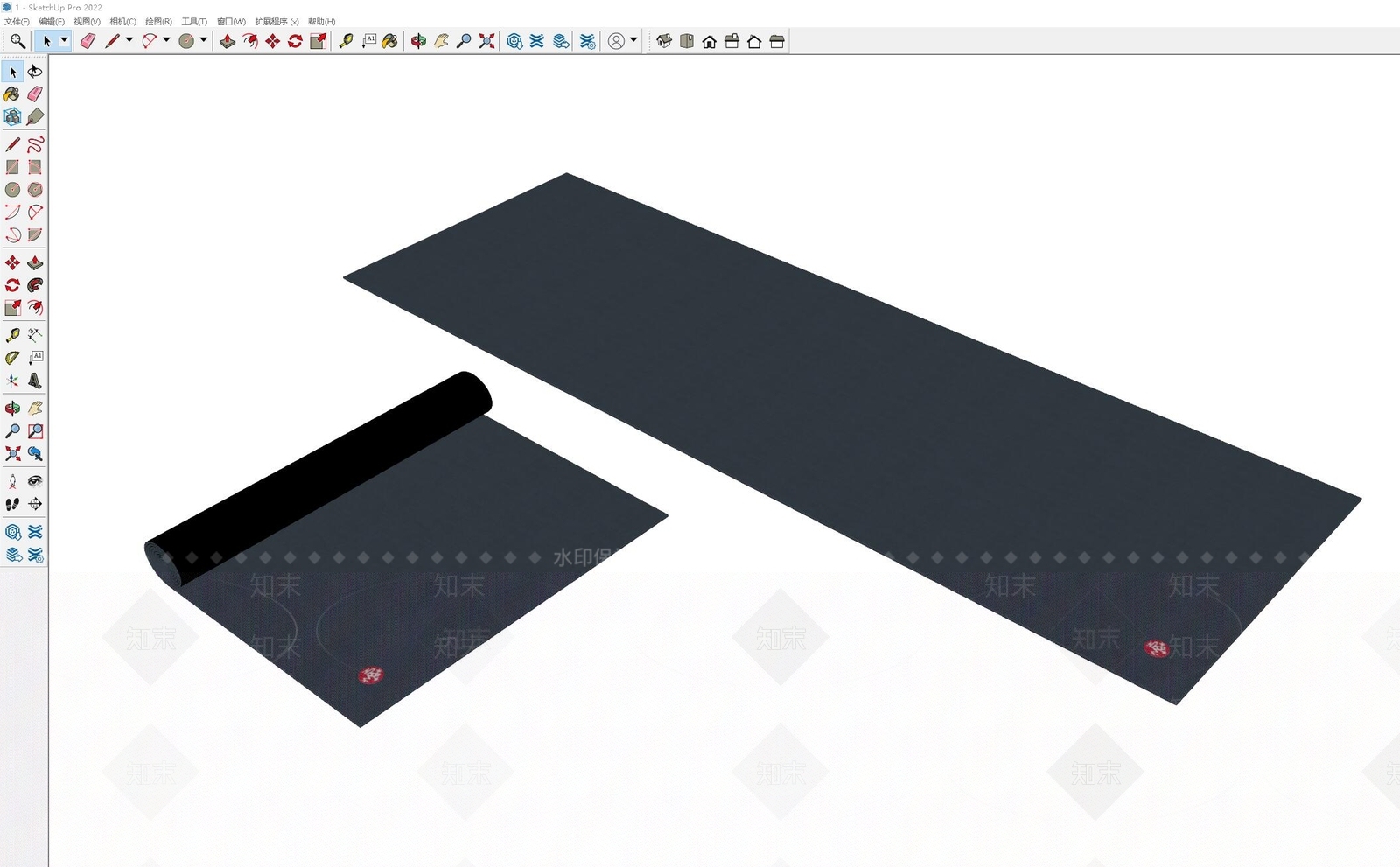
Task: Switch to Iso view in views toolbar
Action: point(664,41)
